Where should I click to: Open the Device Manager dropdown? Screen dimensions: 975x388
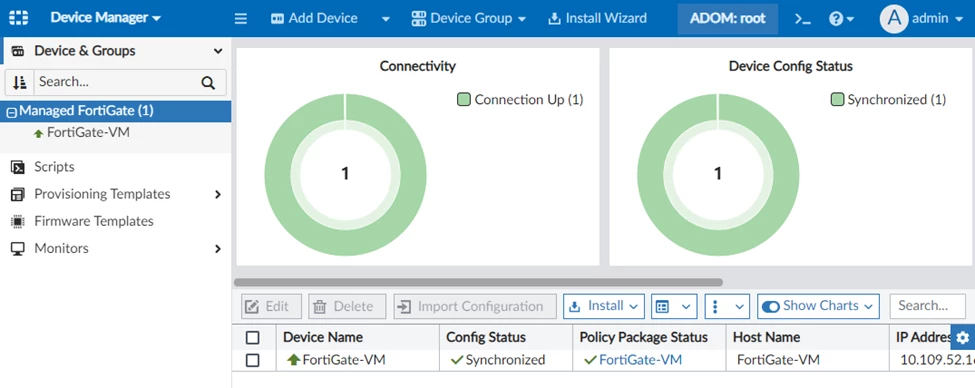[x=105, y=18]
